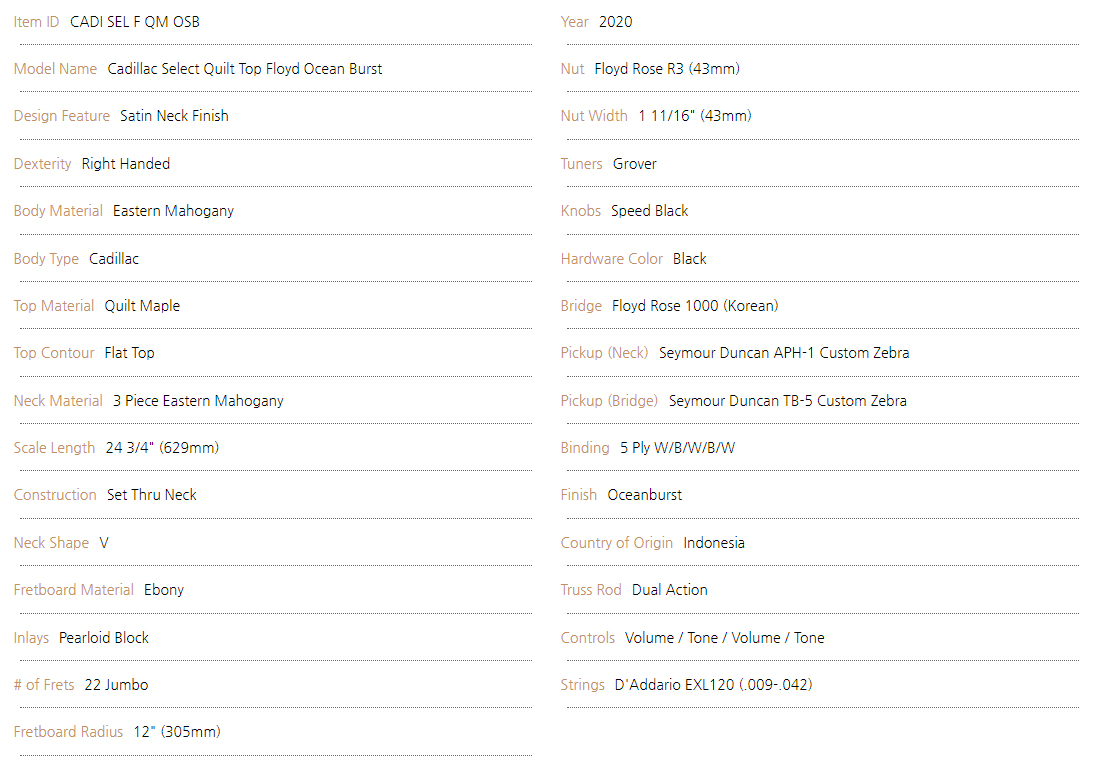Image resolution: width=1106 pixels, height=777 pixels.
Task: Click the Pearloid Block inlays value
Action: coord(104,638)
